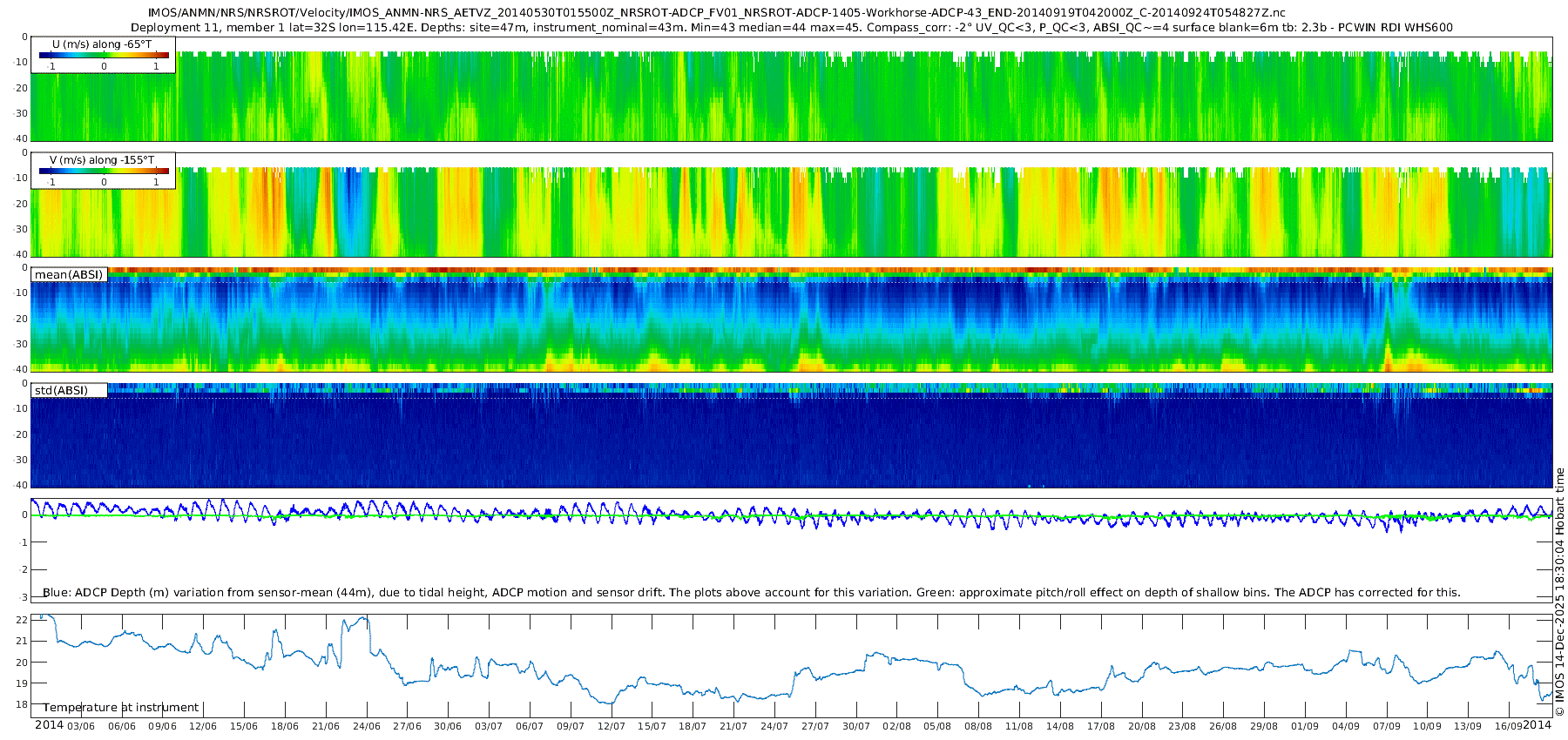Click the 2014 year label at bottom left
Image resolution: width=1568 pixels, height=740 pixels.
49,725
